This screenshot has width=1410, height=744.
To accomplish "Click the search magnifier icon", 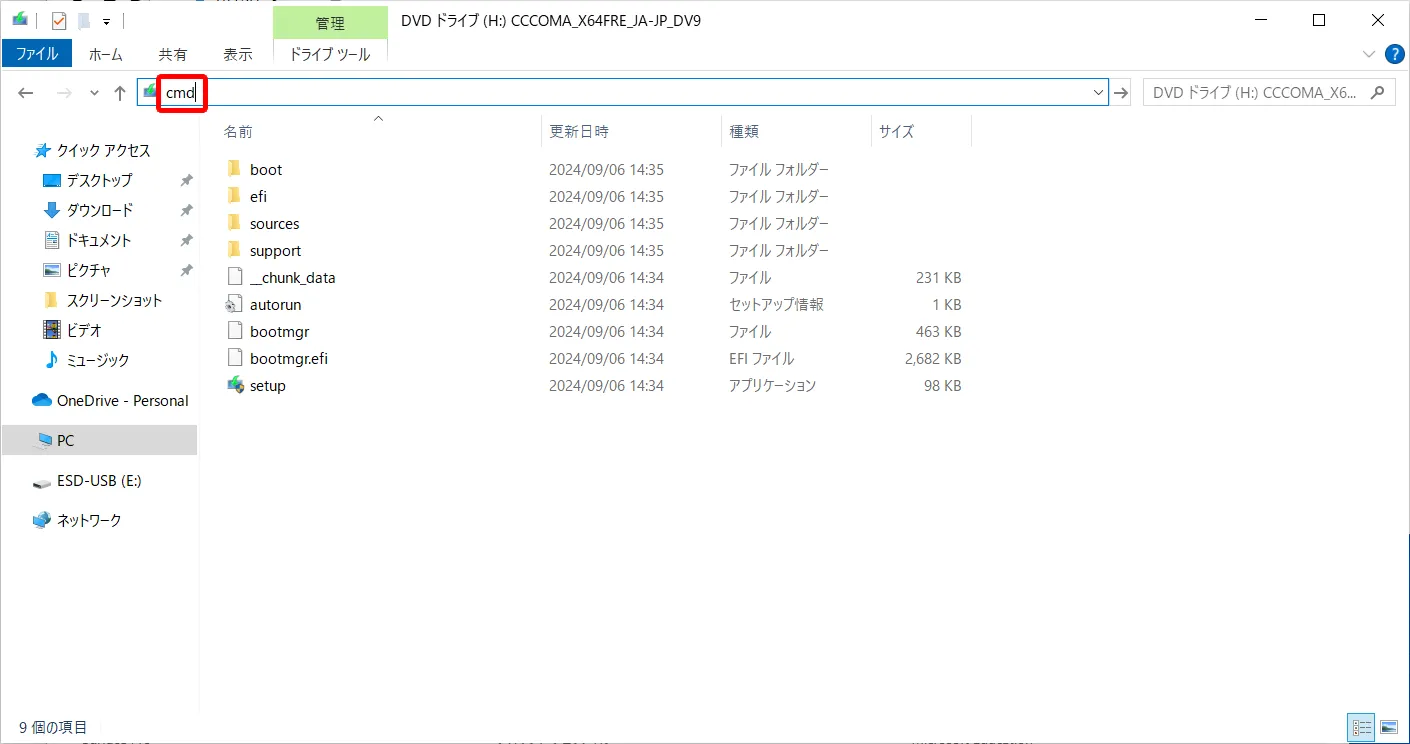I will [1377, 93].
